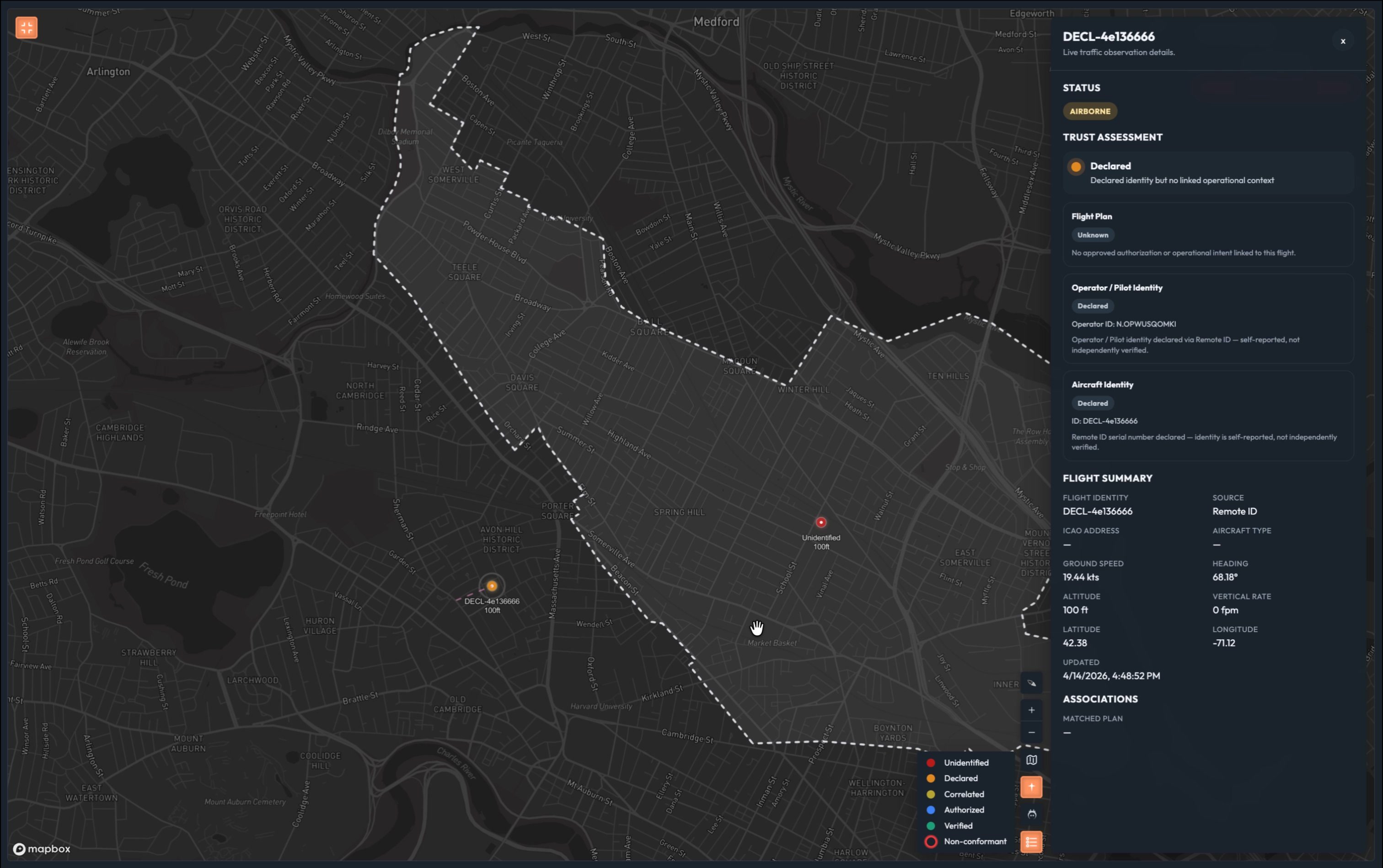This screenshot has height=868, width=1383.
Task: Click the ground speed value 19.44 kts
Action: [1080, 578]
